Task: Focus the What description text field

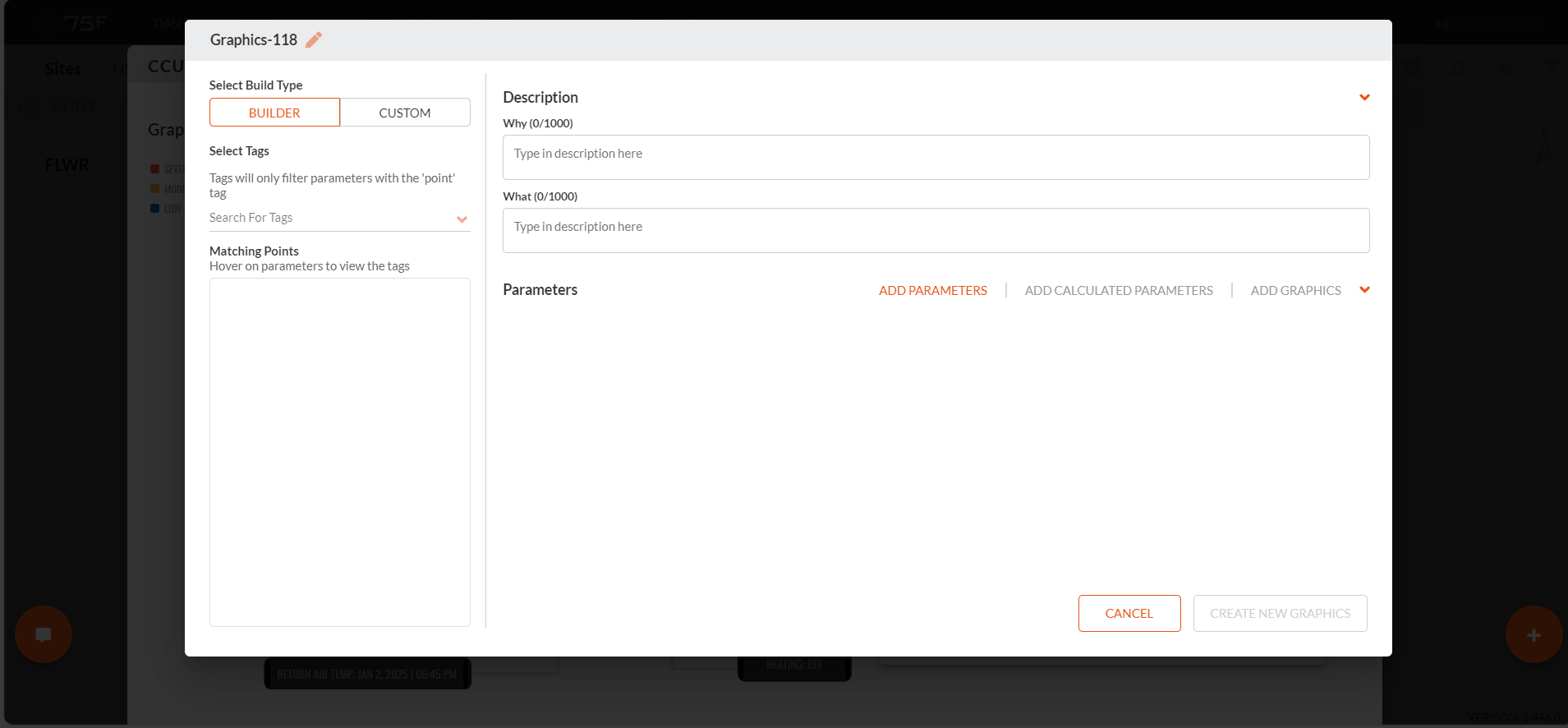Action: (936, 231)
